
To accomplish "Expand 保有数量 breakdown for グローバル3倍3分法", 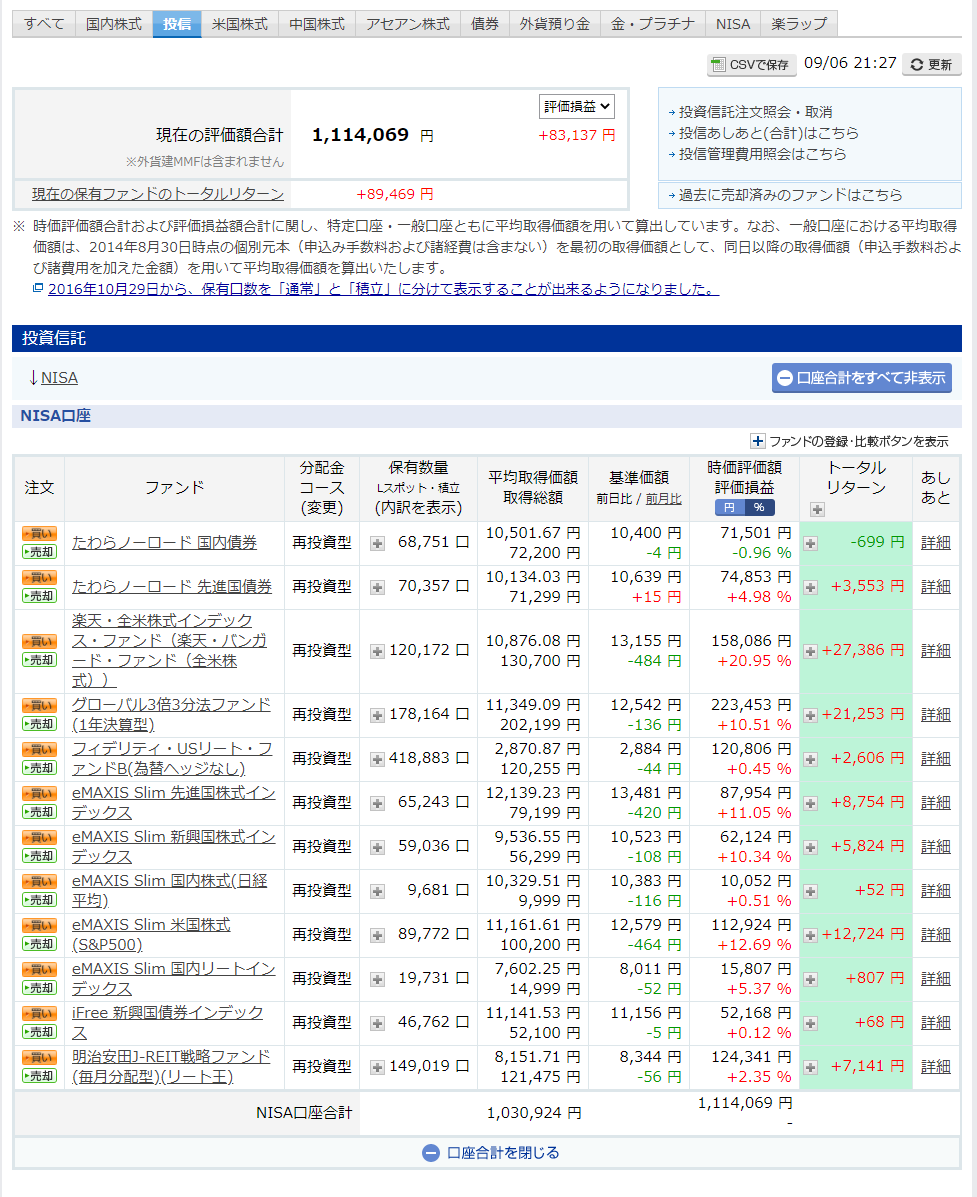I will click(x=377, y=715).
